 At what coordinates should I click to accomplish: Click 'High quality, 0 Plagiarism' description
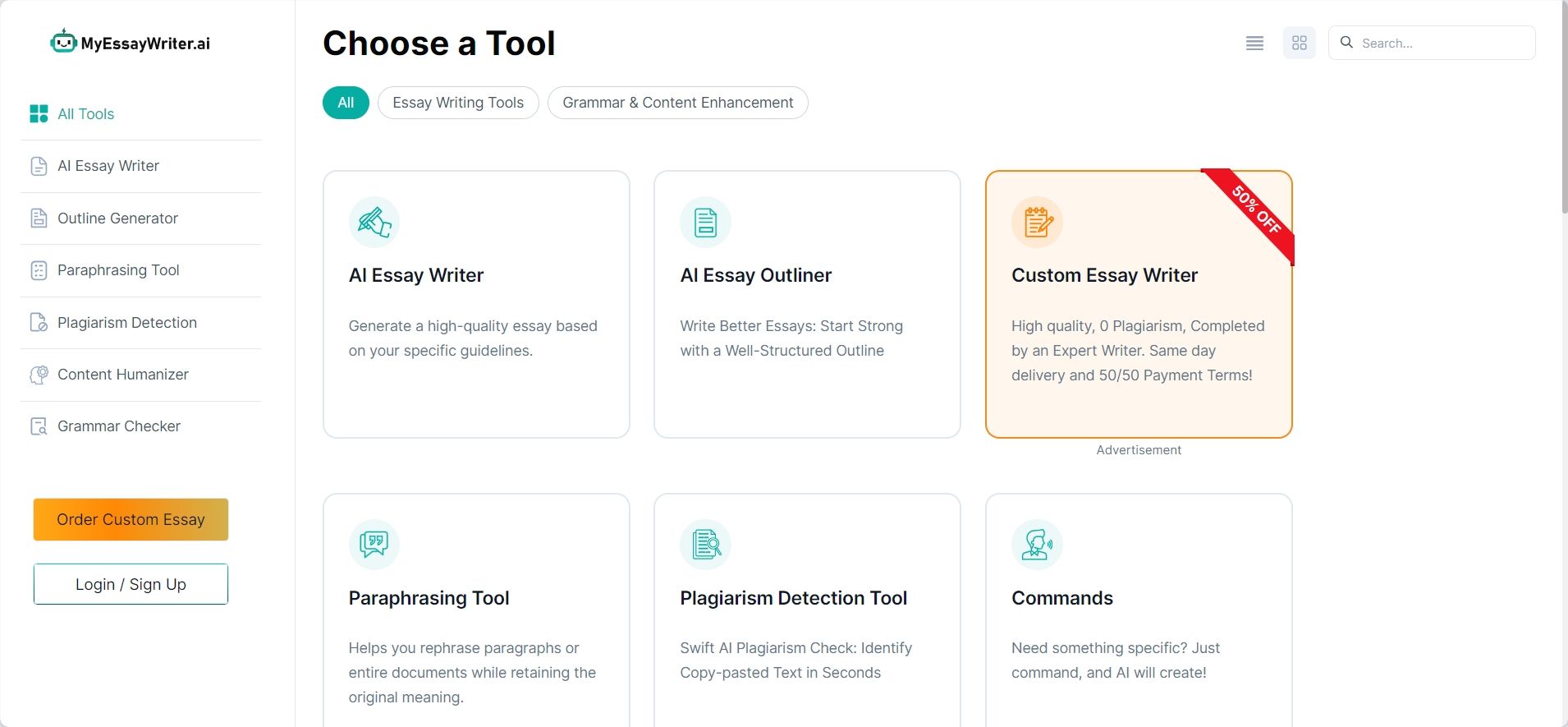[1138, 351]
